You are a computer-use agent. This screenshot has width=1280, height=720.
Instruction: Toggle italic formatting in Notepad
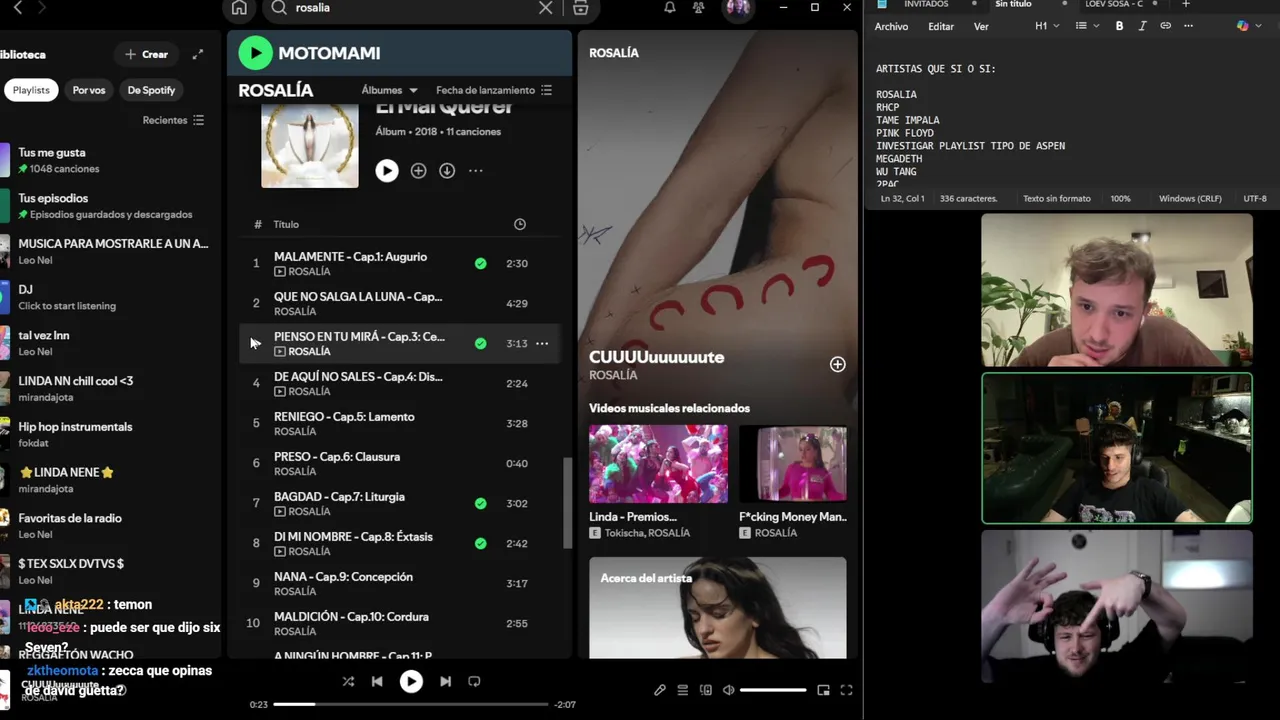[1142, 26]
